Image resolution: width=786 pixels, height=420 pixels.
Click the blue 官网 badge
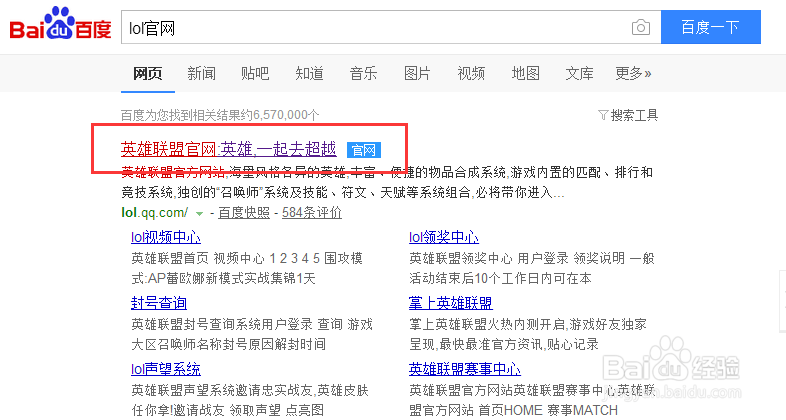point(364,150)
